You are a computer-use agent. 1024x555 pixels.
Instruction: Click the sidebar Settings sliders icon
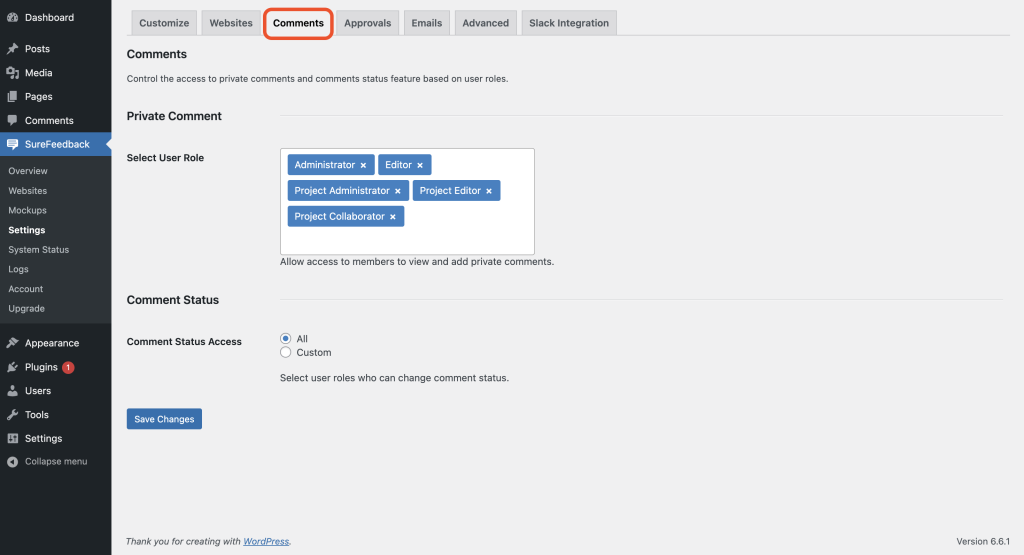coord(12,438)
